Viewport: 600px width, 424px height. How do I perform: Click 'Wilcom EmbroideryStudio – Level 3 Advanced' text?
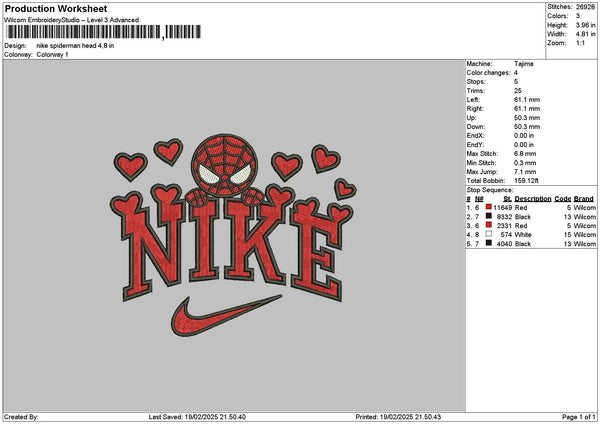pos(72,20)
